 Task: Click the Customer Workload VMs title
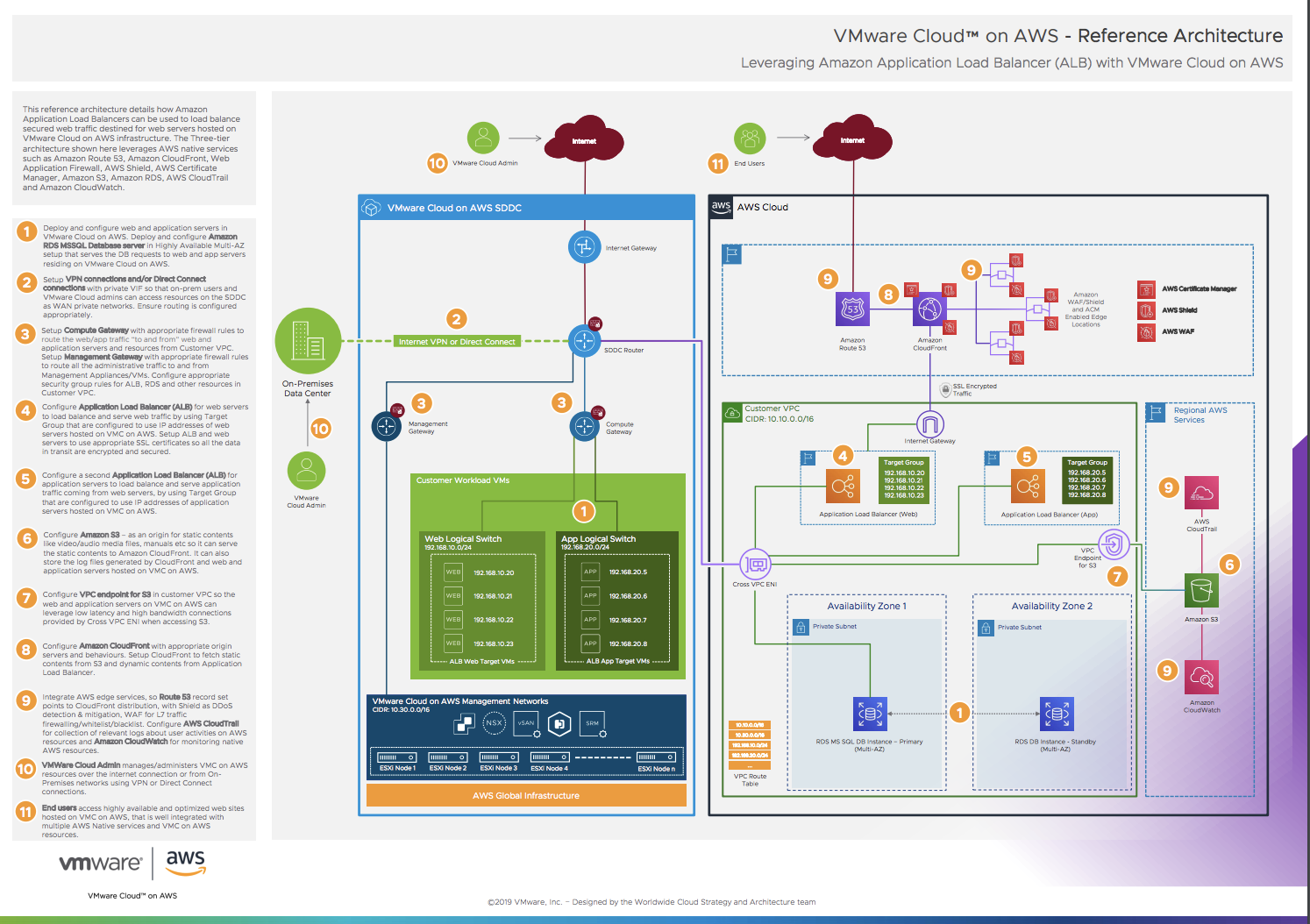[x=463, y=480]
